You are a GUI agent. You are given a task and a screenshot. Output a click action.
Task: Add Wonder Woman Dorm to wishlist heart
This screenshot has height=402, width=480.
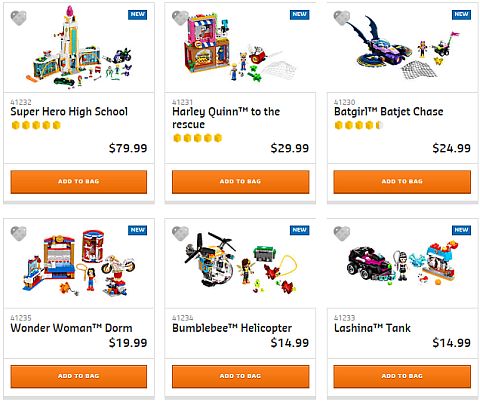click(18, 233)
